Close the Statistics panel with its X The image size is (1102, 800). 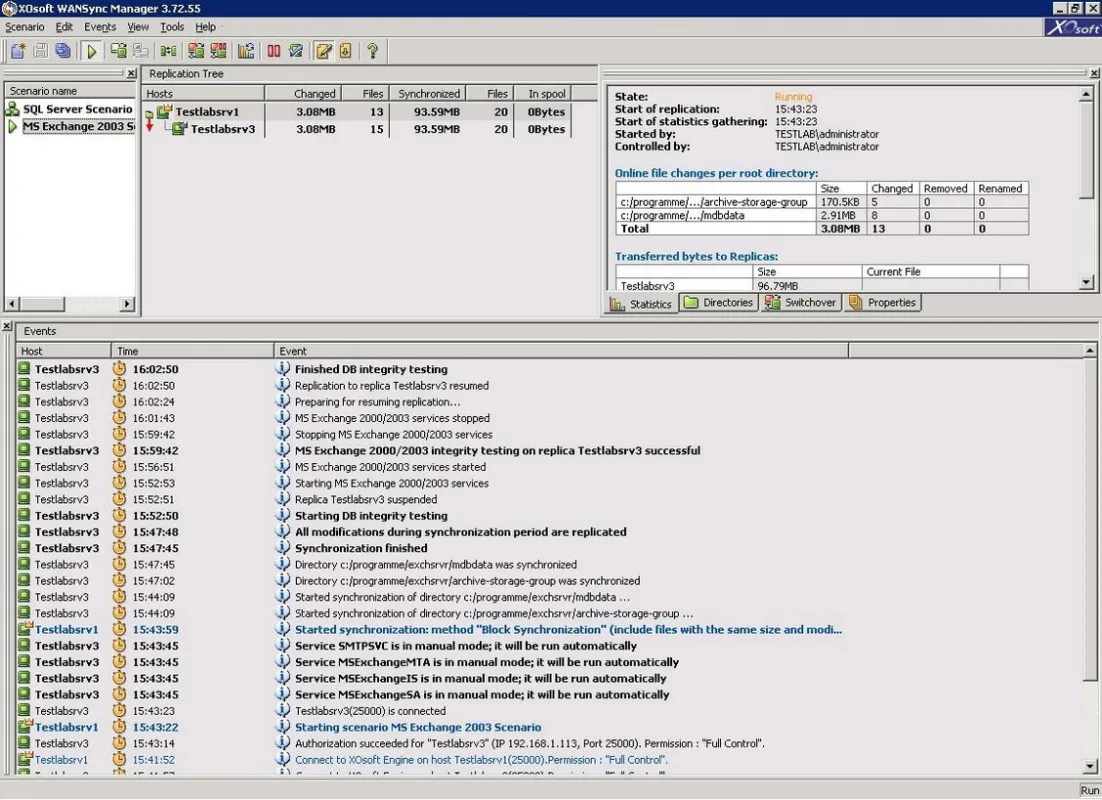point(1094,73)
